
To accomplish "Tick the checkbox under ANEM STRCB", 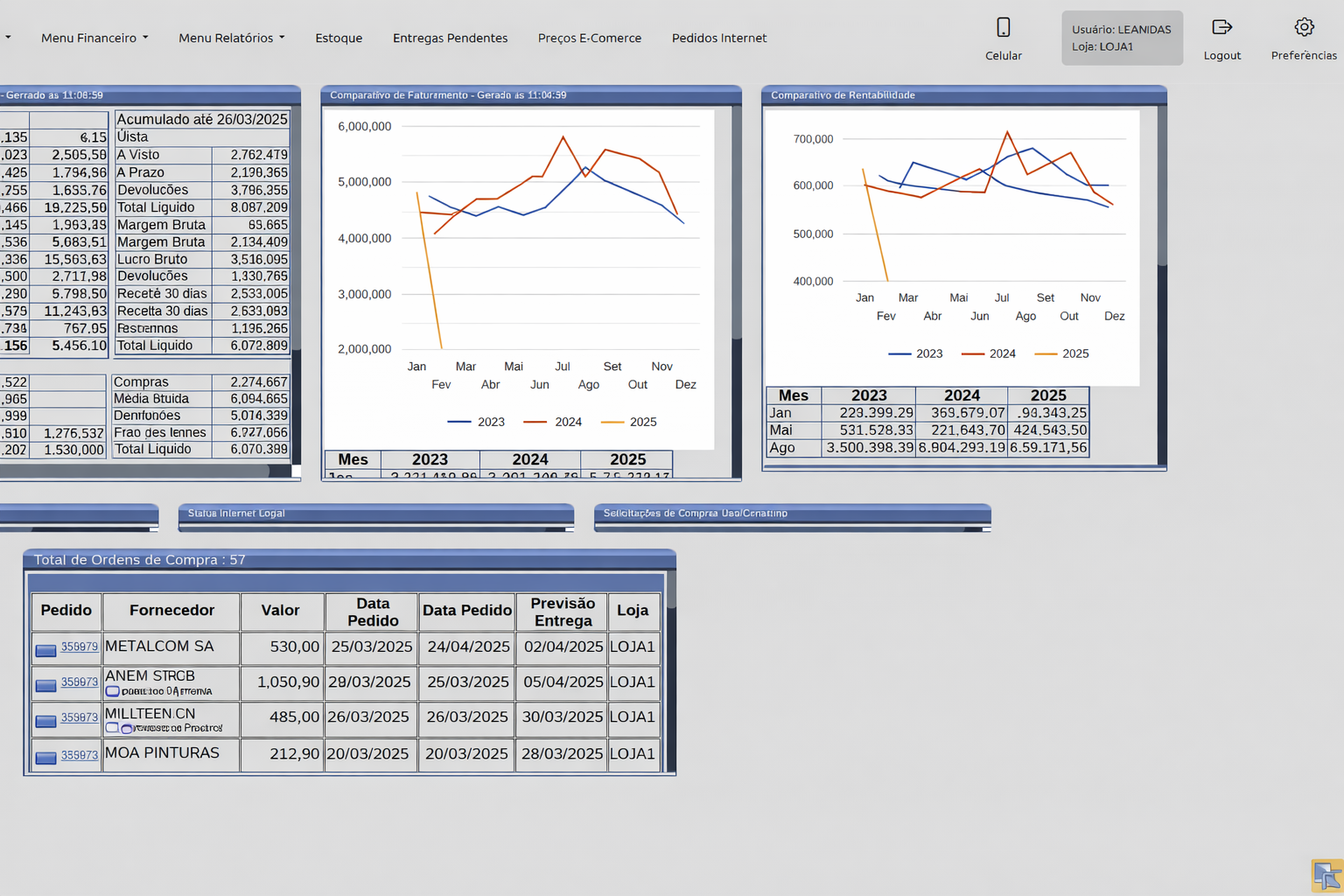I will coord(112,691).
